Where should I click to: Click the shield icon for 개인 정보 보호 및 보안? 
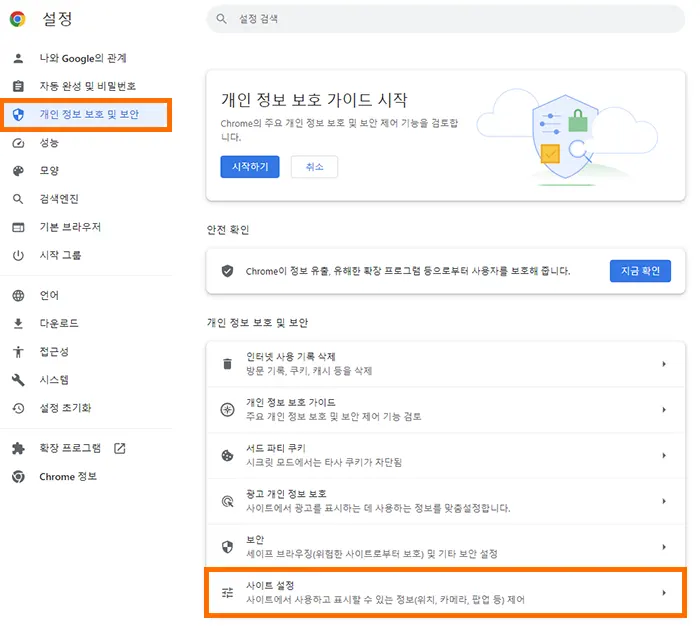[18, 115]
